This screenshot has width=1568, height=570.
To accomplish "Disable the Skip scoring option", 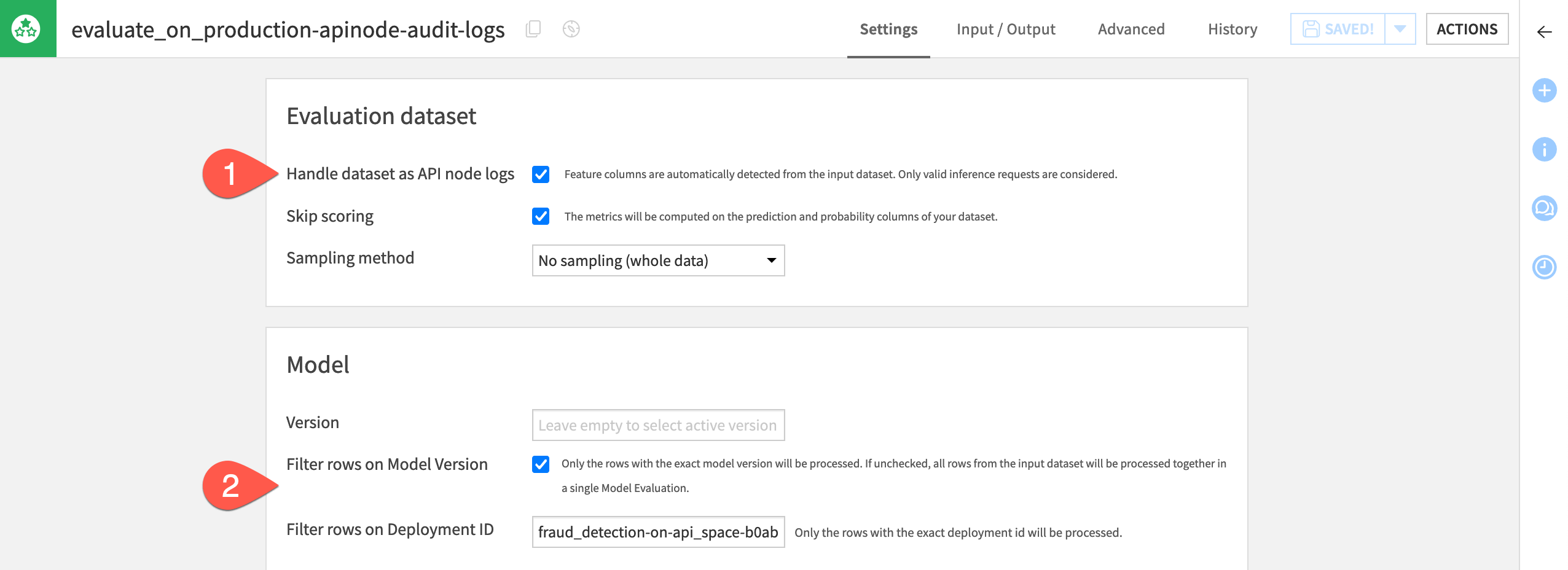I will [540, 216].
